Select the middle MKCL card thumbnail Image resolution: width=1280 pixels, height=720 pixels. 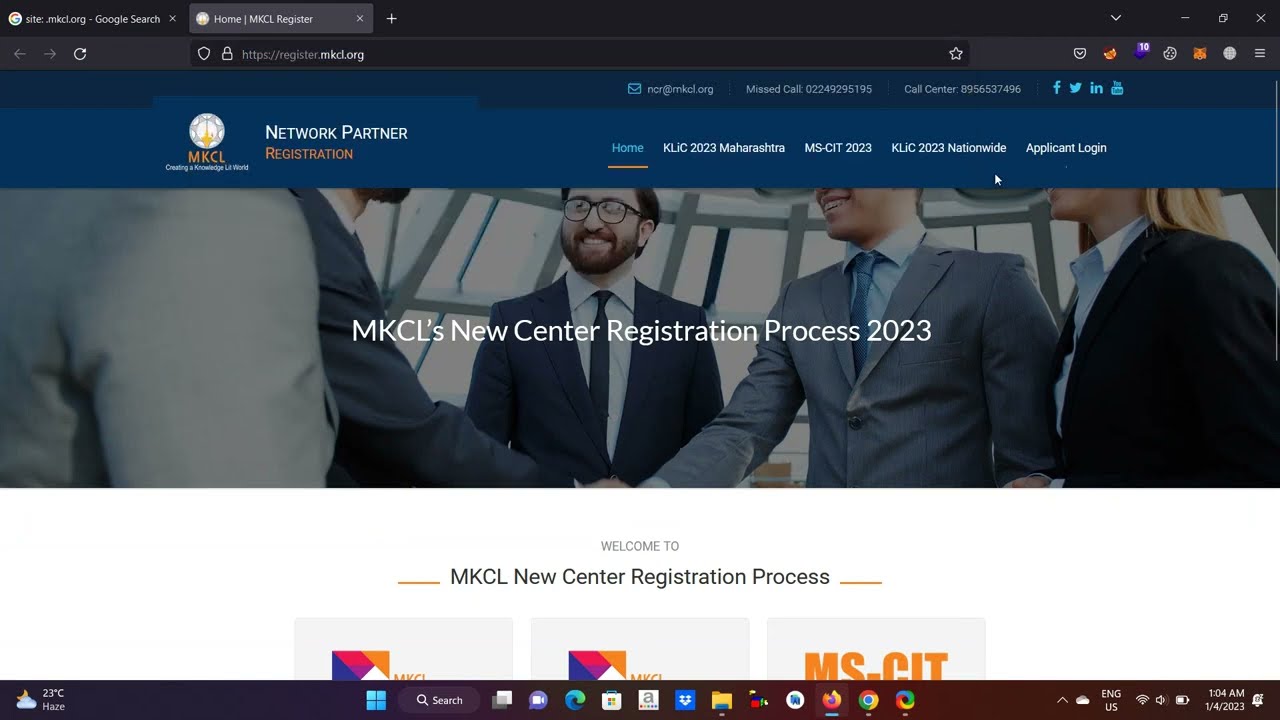pyautogui.click(x=640, y=649)
